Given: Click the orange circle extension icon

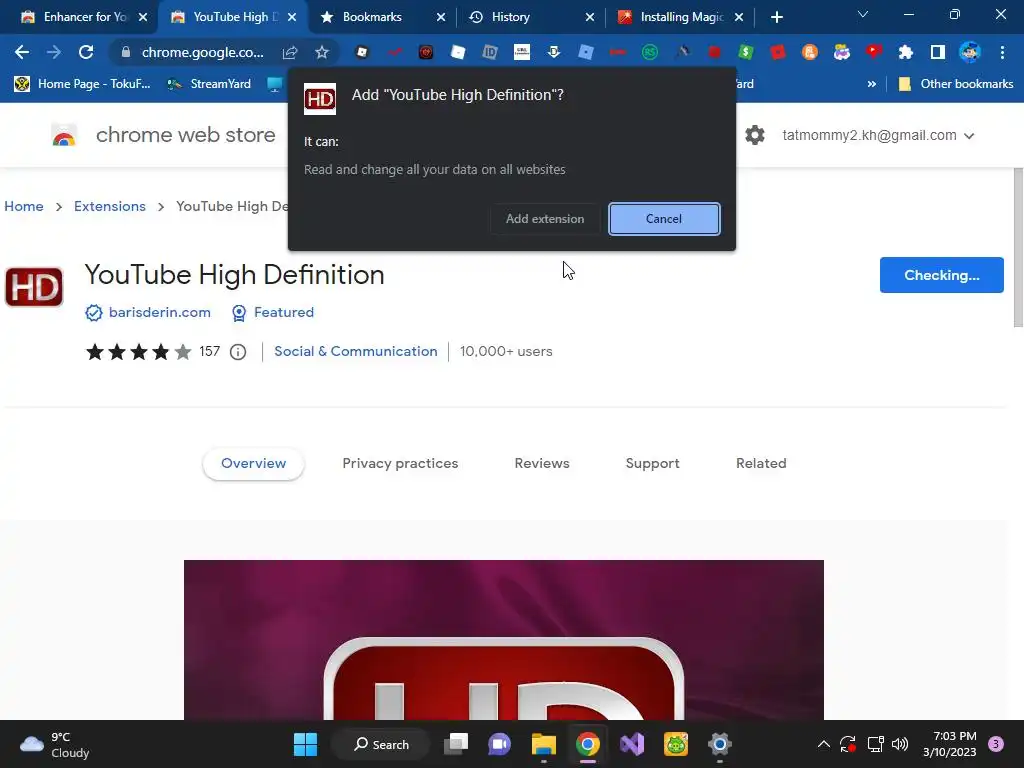Looking at the screenshot, I should tap(810, 52).
